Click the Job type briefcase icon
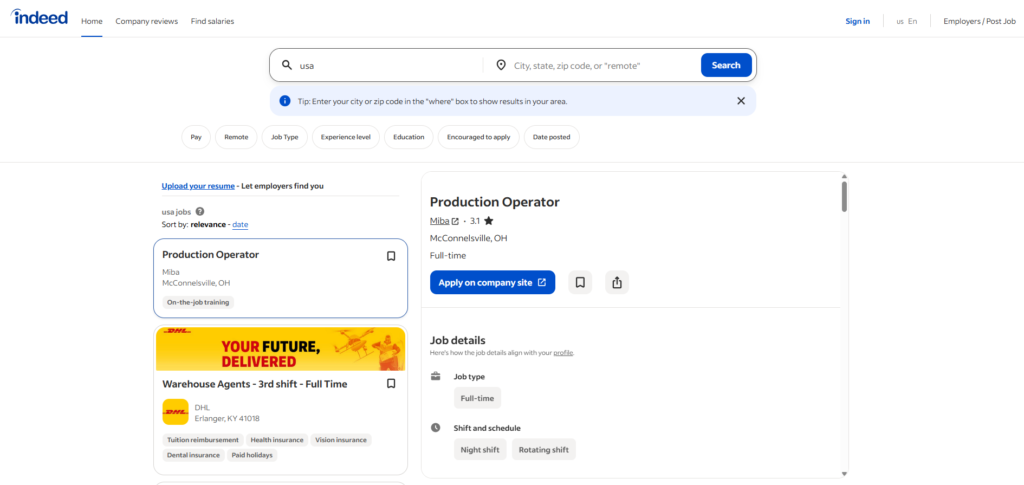The image size is (1024, 485). tap(436, 377)
